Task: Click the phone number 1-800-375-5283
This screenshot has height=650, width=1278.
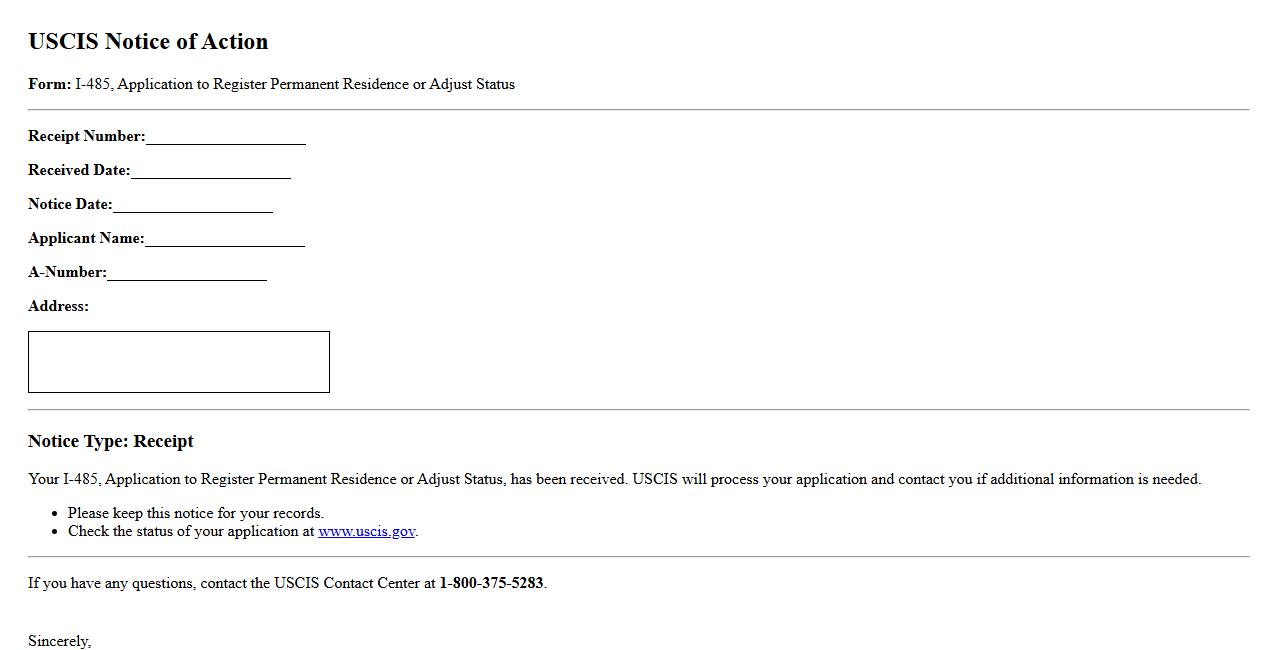Action: 491,583
